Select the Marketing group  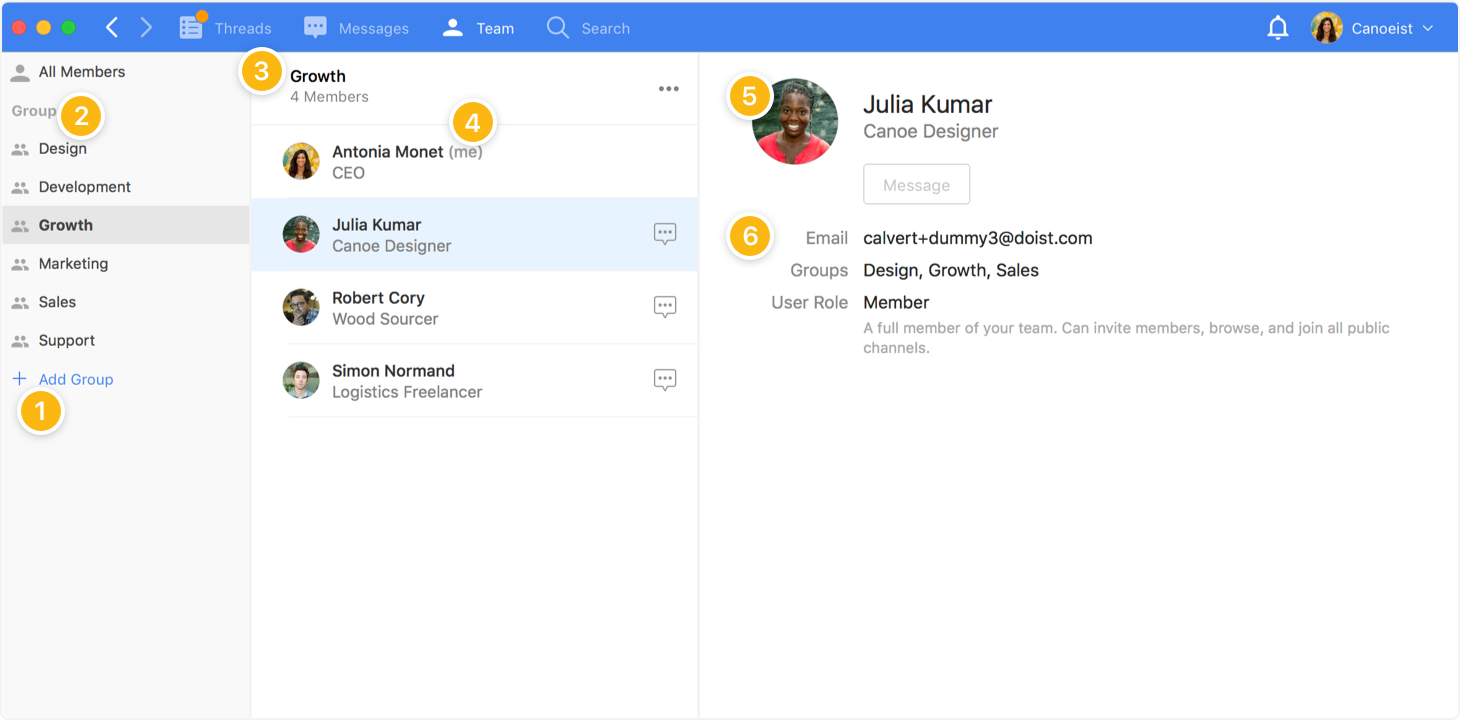click(x=73, y=264)
